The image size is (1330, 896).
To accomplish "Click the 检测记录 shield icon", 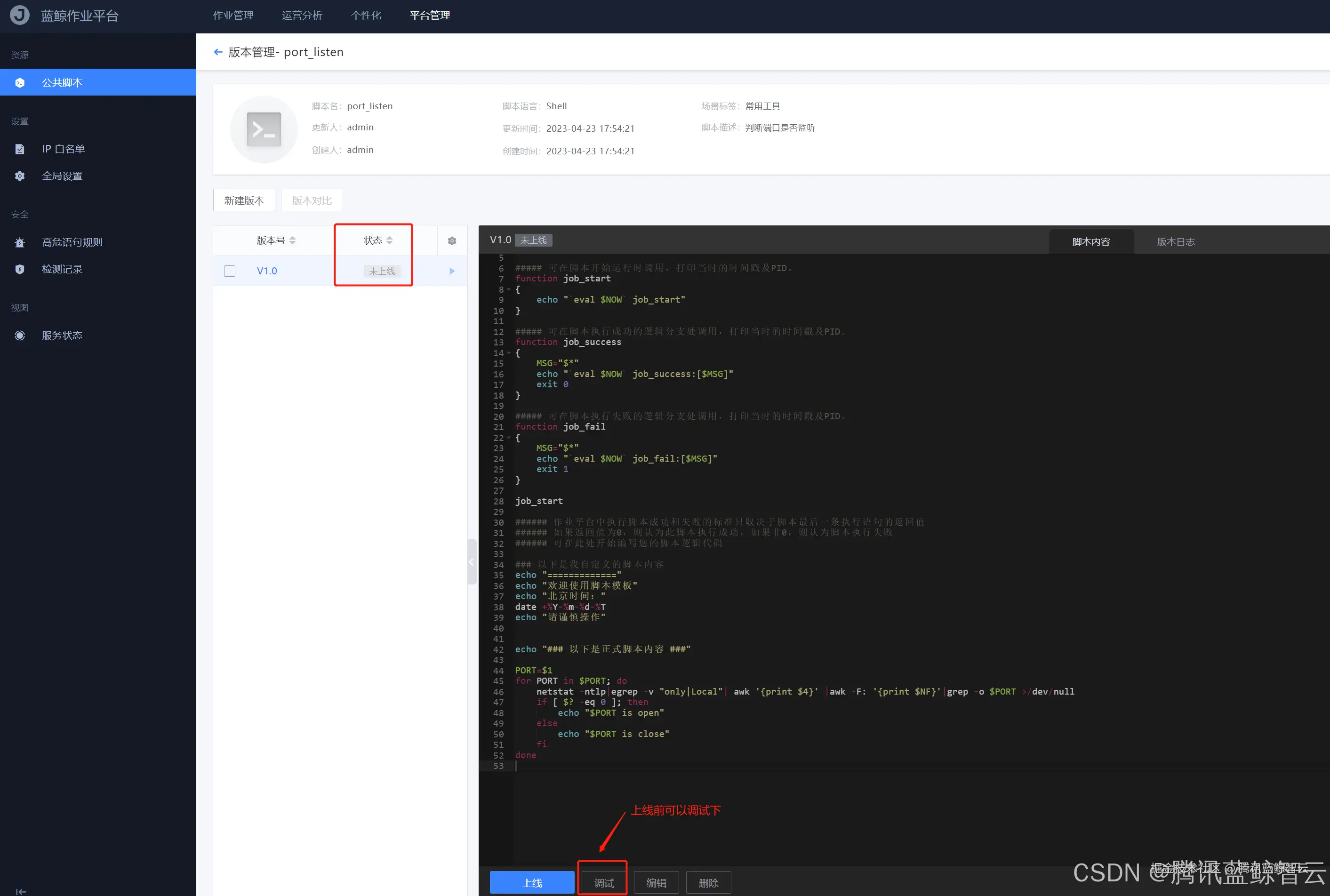I will (20, 269).
